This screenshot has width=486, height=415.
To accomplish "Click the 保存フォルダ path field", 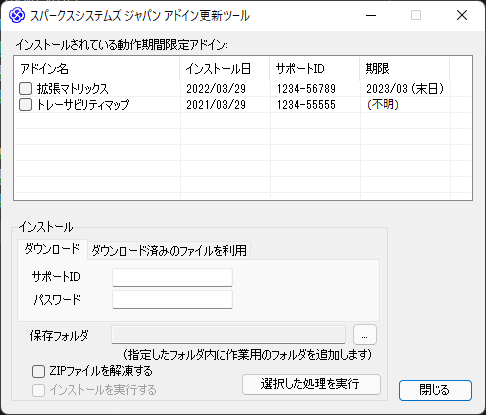I will click(x=228, y=335).
